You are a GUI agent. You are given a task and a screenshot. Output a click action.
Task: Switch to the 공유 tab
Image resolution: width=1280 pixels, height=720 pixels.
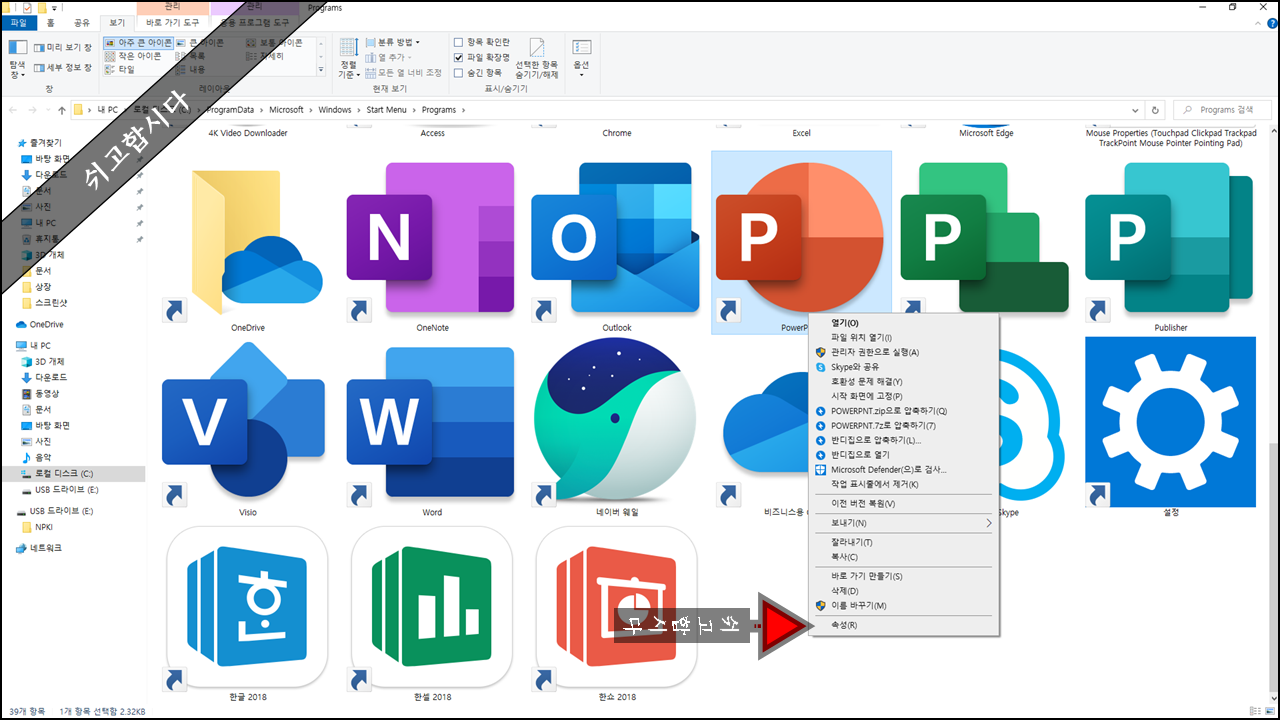point(82,22)
